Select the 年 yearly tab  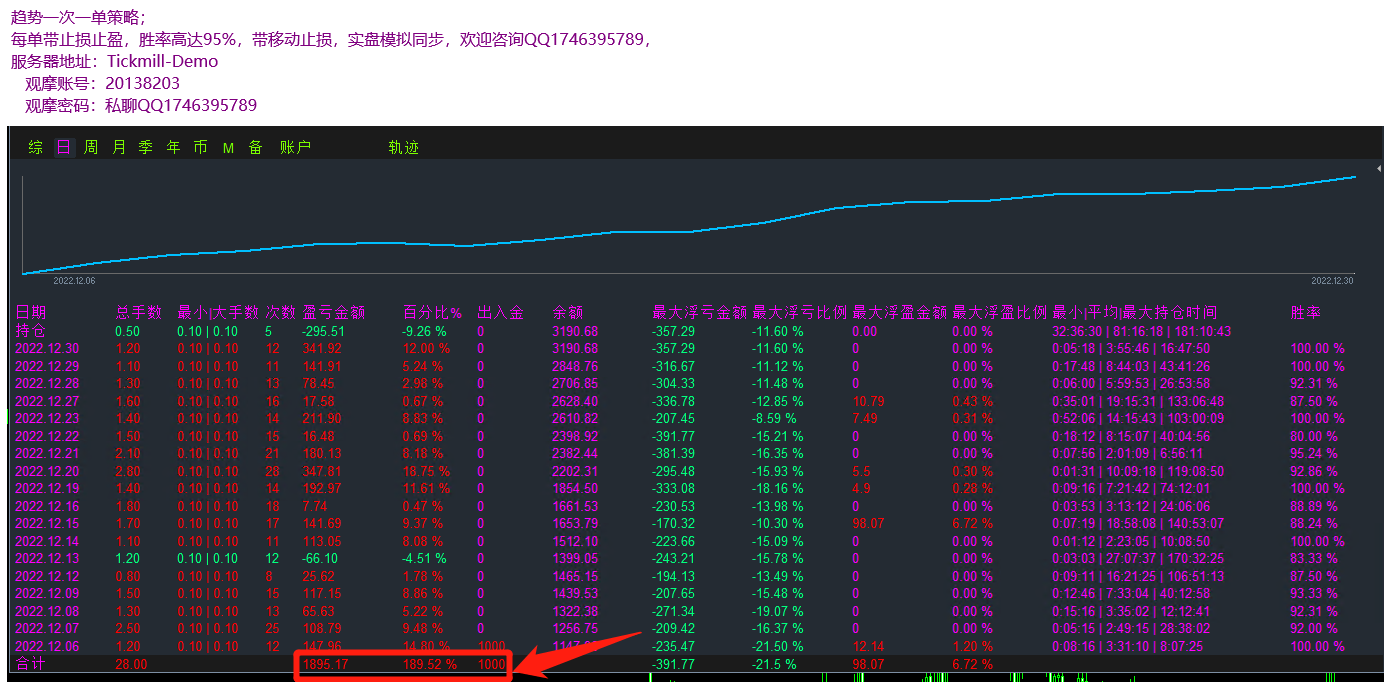coord(174,148)
